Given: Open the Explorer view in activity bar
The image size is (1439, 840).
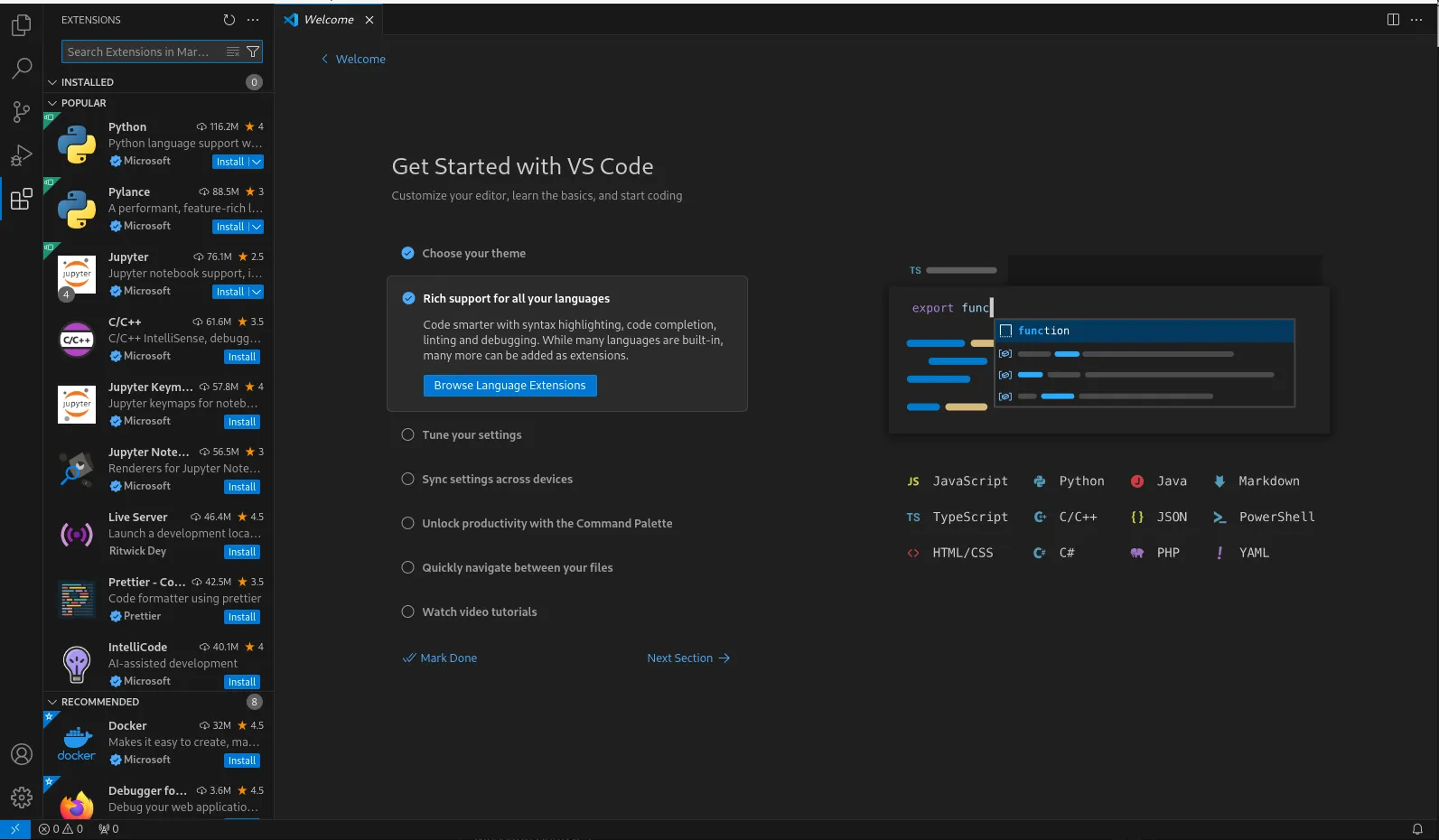Looking at the screenshot, I should [22, 25].
